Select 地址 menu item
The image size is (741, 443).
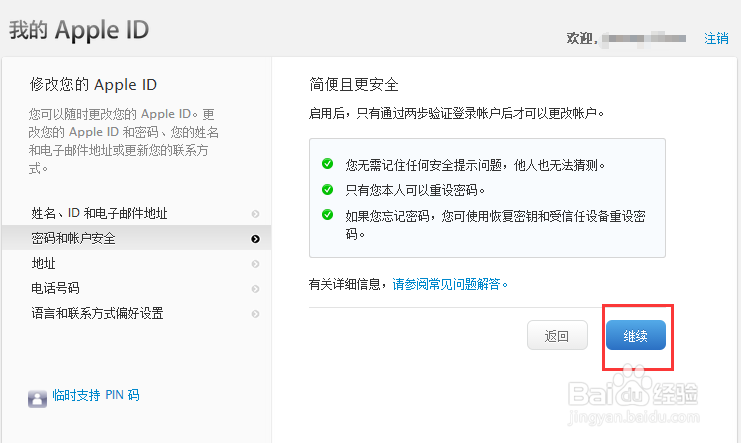pos(137,263)
